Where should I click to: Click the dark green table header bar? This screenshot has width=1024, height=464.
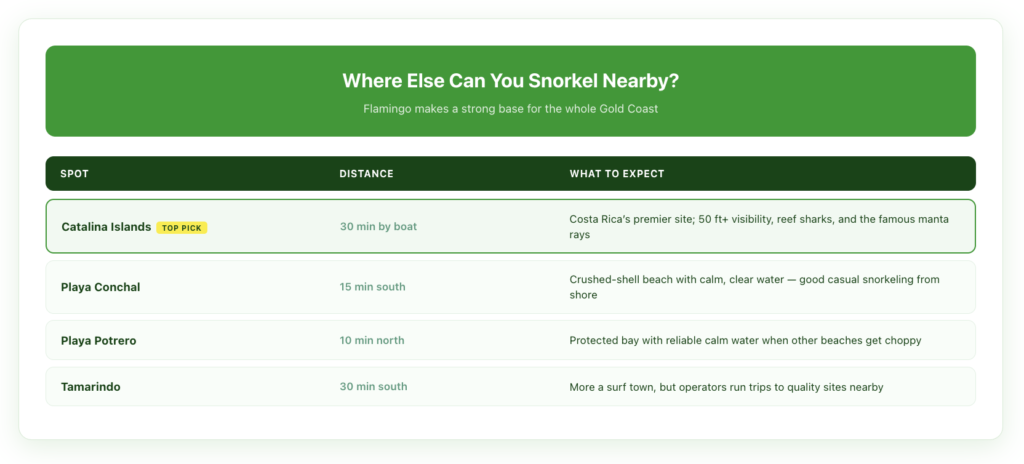(511, 174)
